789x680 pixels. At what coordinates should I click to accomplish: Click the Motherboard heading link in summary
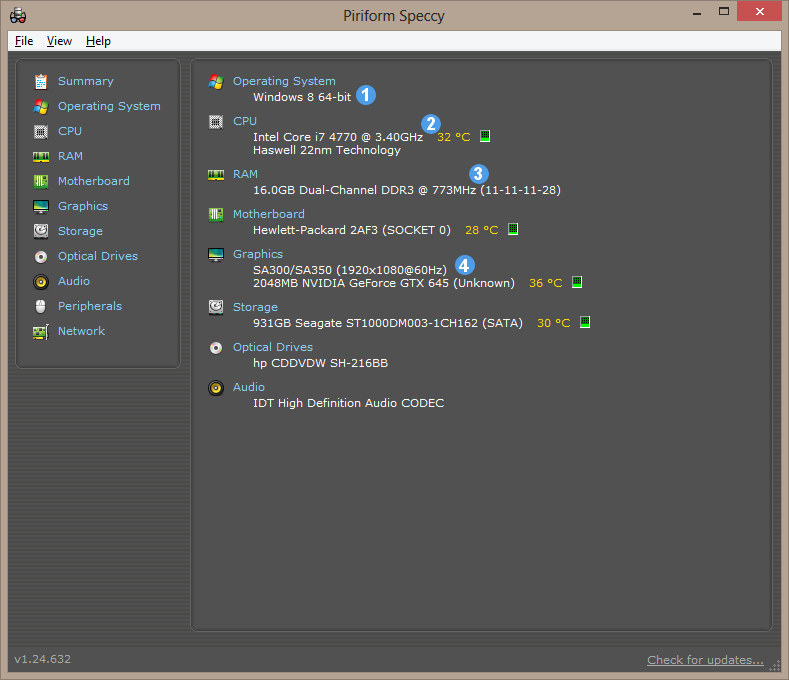point(269,214)
